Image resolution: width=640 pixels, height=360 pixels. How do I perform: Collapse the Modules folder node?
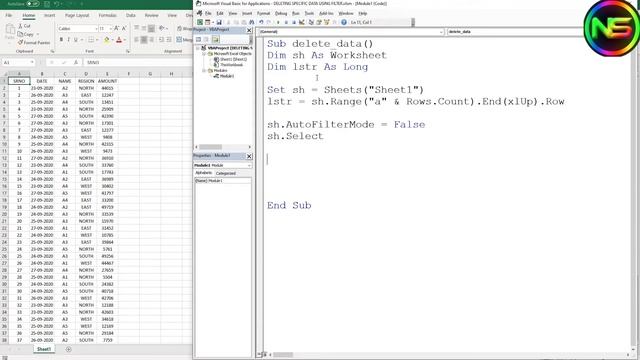coord(204,71)
